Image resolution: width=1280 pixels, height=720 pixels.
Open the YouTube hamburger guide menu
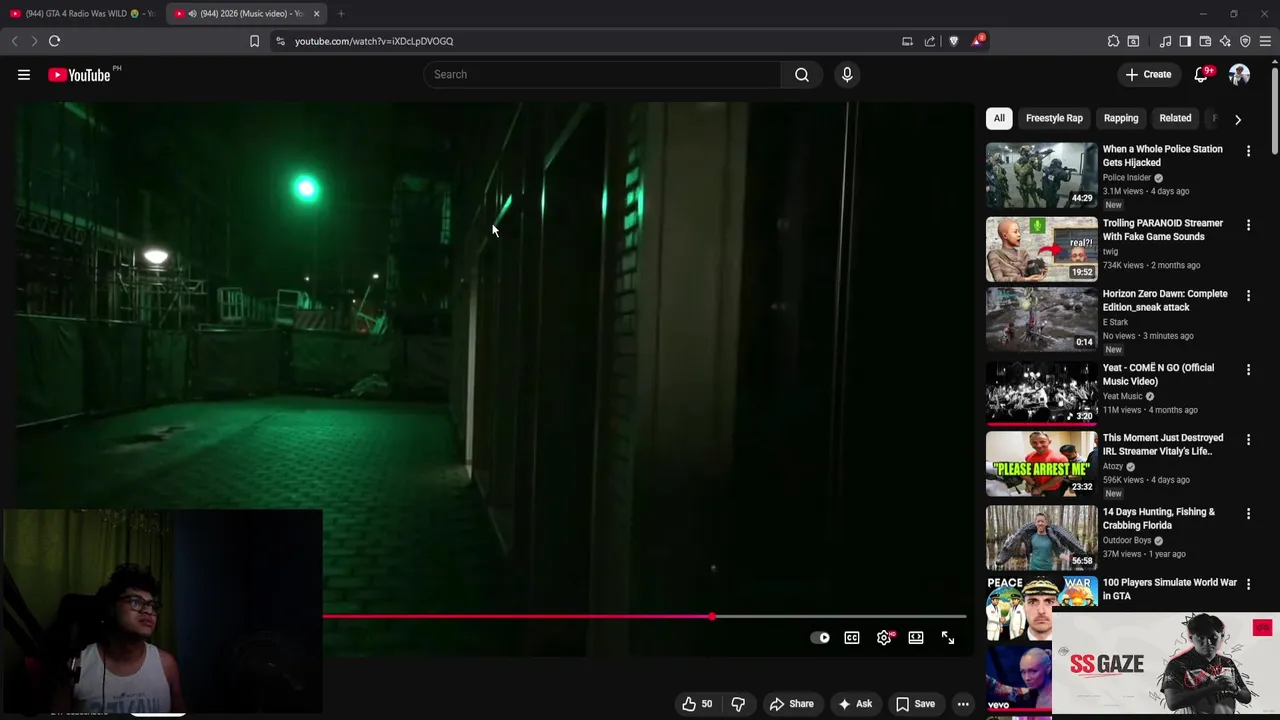click(24, 75)
